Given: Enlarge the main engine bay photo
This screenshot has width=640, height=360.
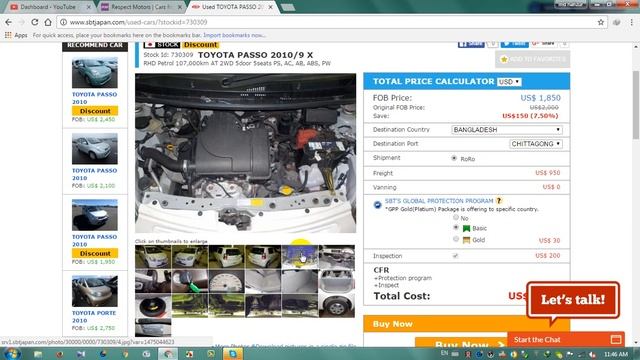Looking at the screenshot, I should tap(245, 153).
